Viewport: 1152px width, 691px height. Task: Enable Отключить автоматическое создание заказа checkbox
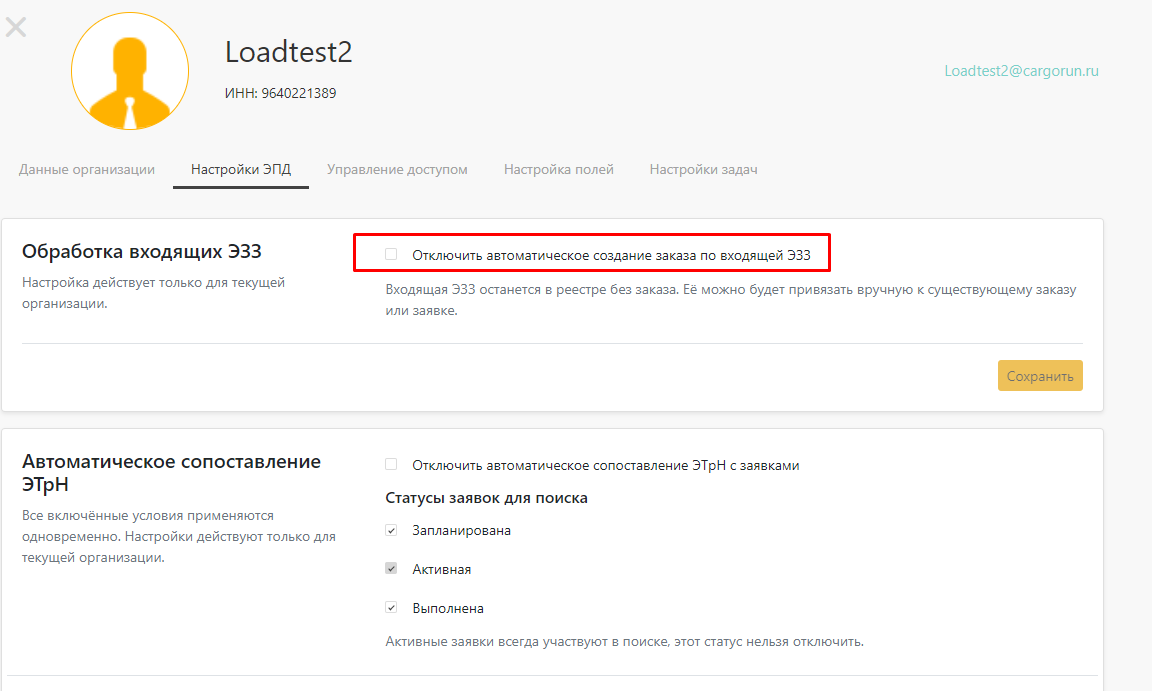pyautogui.click(x=391, y=254)
